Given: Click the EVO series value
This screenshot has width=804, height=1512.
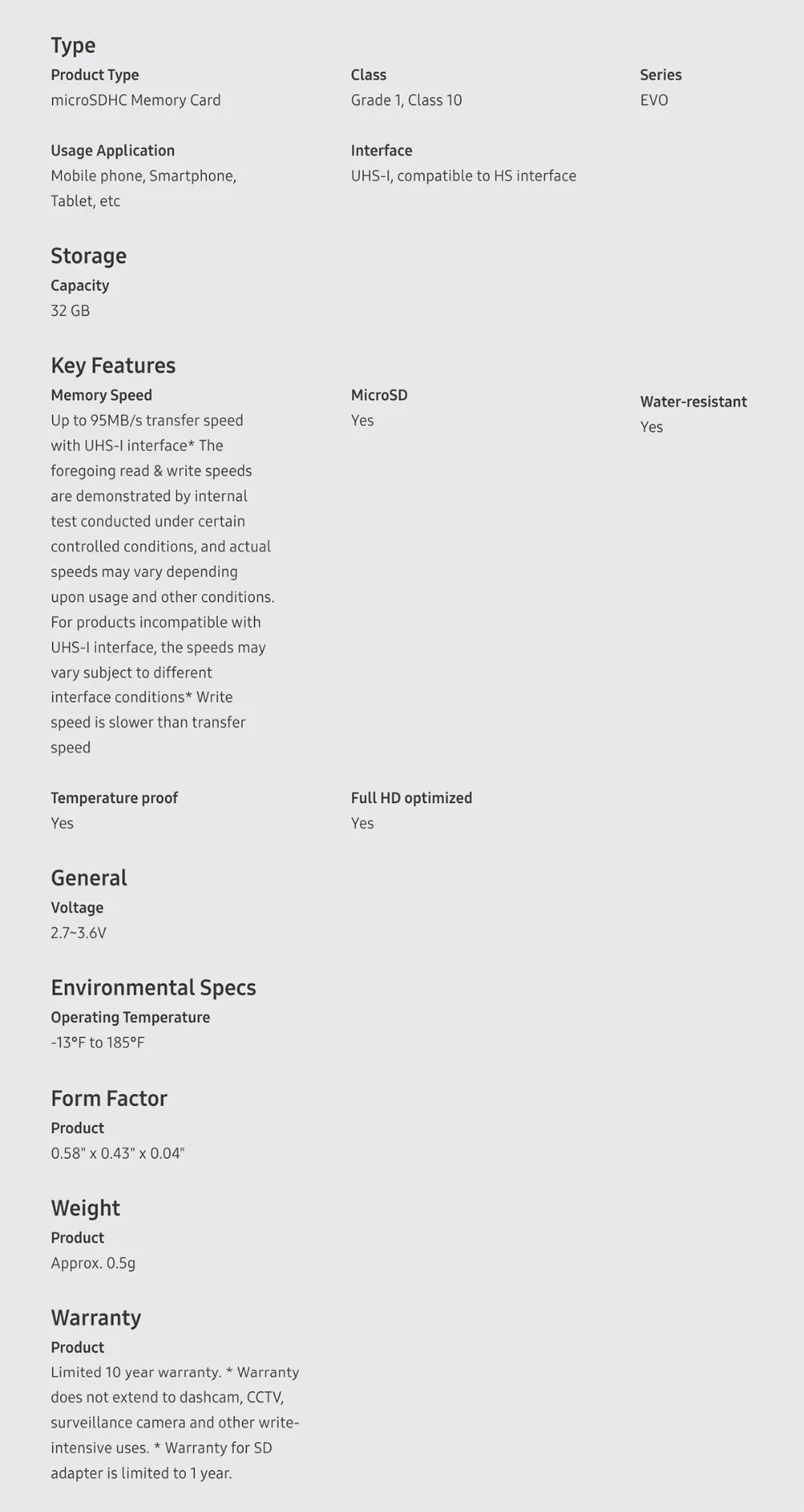Looking at the screenshot, I should [x=654, y=100].
